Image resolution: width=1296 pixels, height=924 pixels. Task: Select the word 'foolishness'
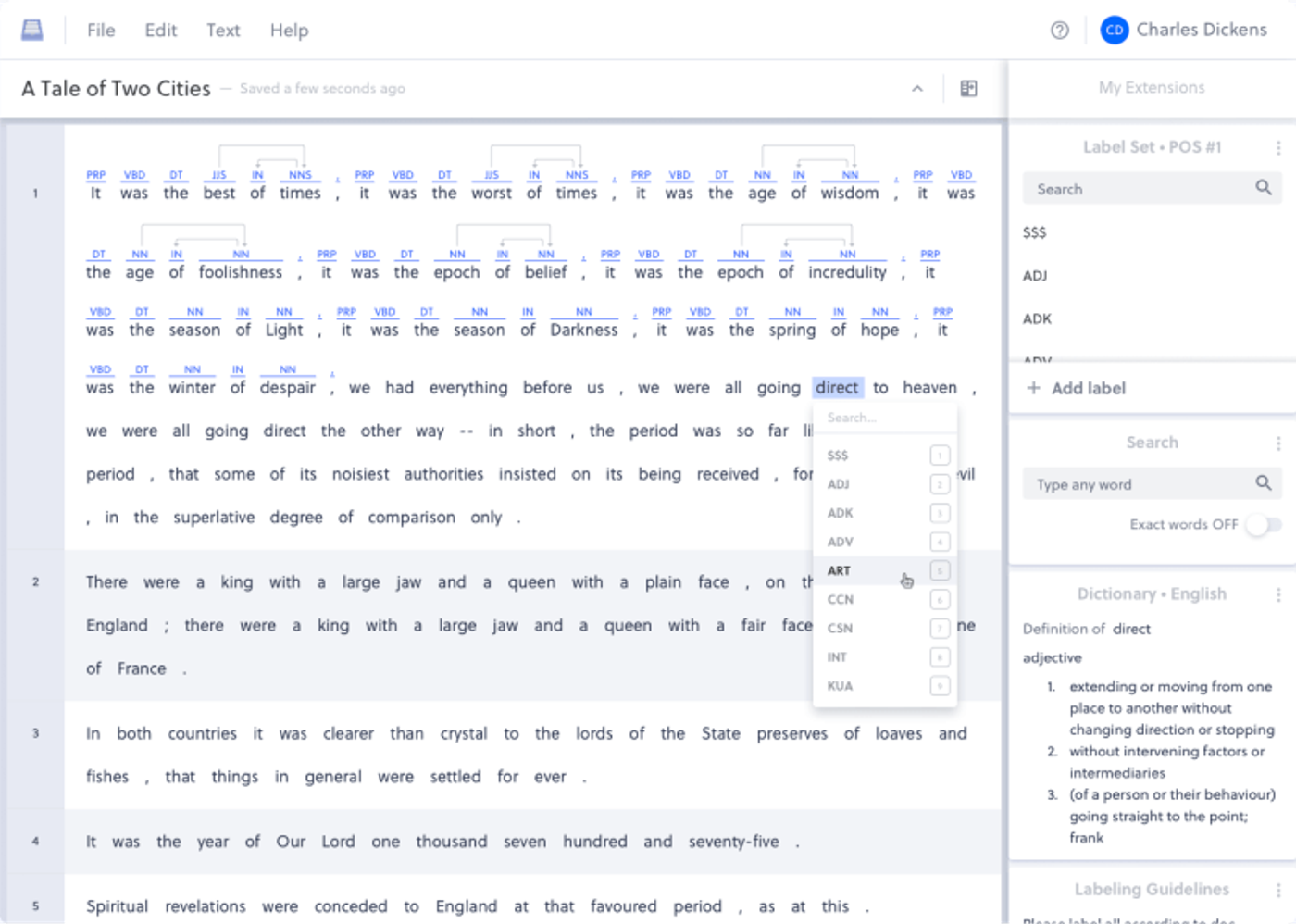[x=241, y=272]
